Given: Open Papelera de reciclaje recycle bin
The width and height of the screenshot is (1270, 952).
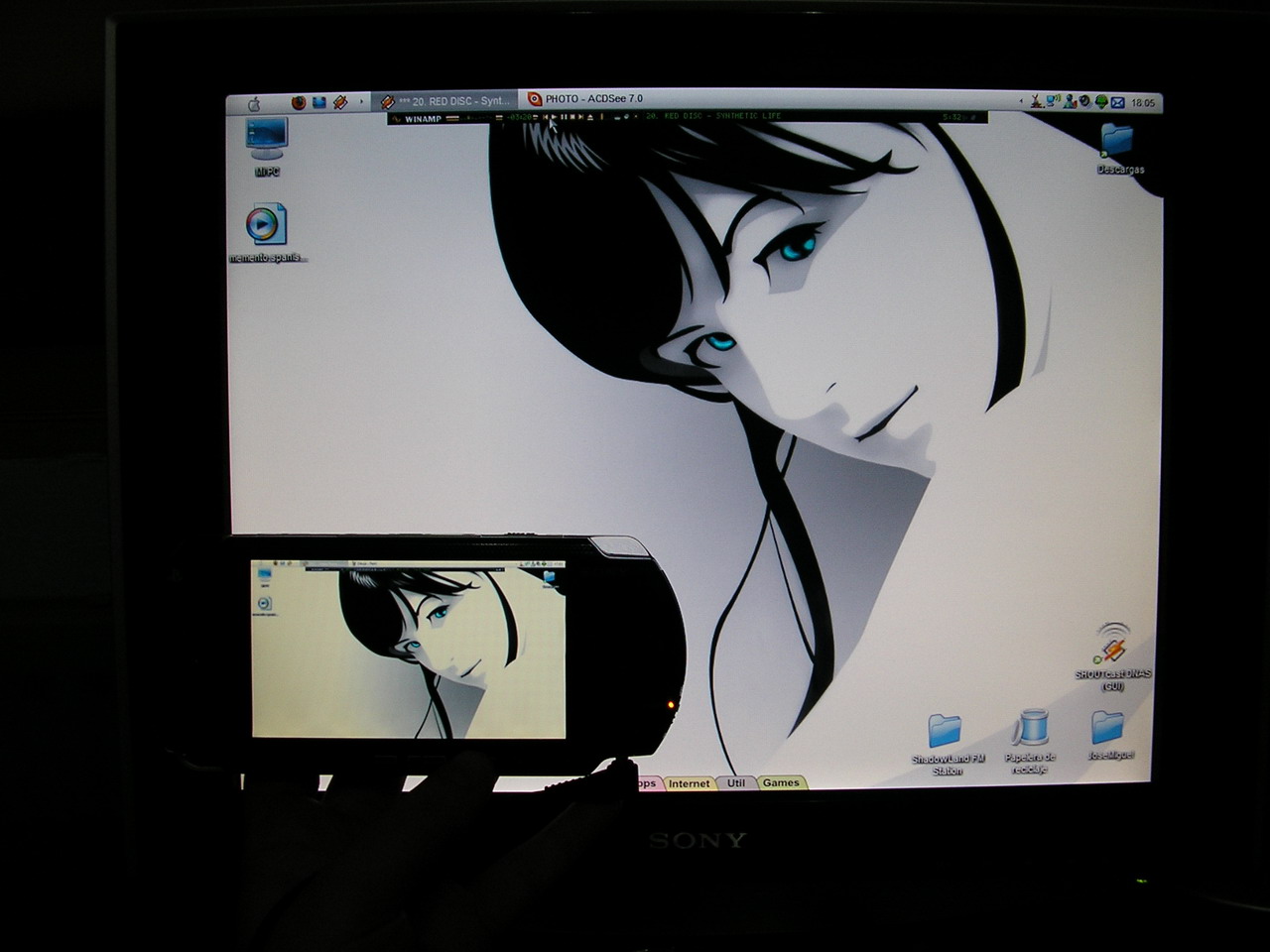Looking at the screenshot, I should click(x=1030, y=742).
